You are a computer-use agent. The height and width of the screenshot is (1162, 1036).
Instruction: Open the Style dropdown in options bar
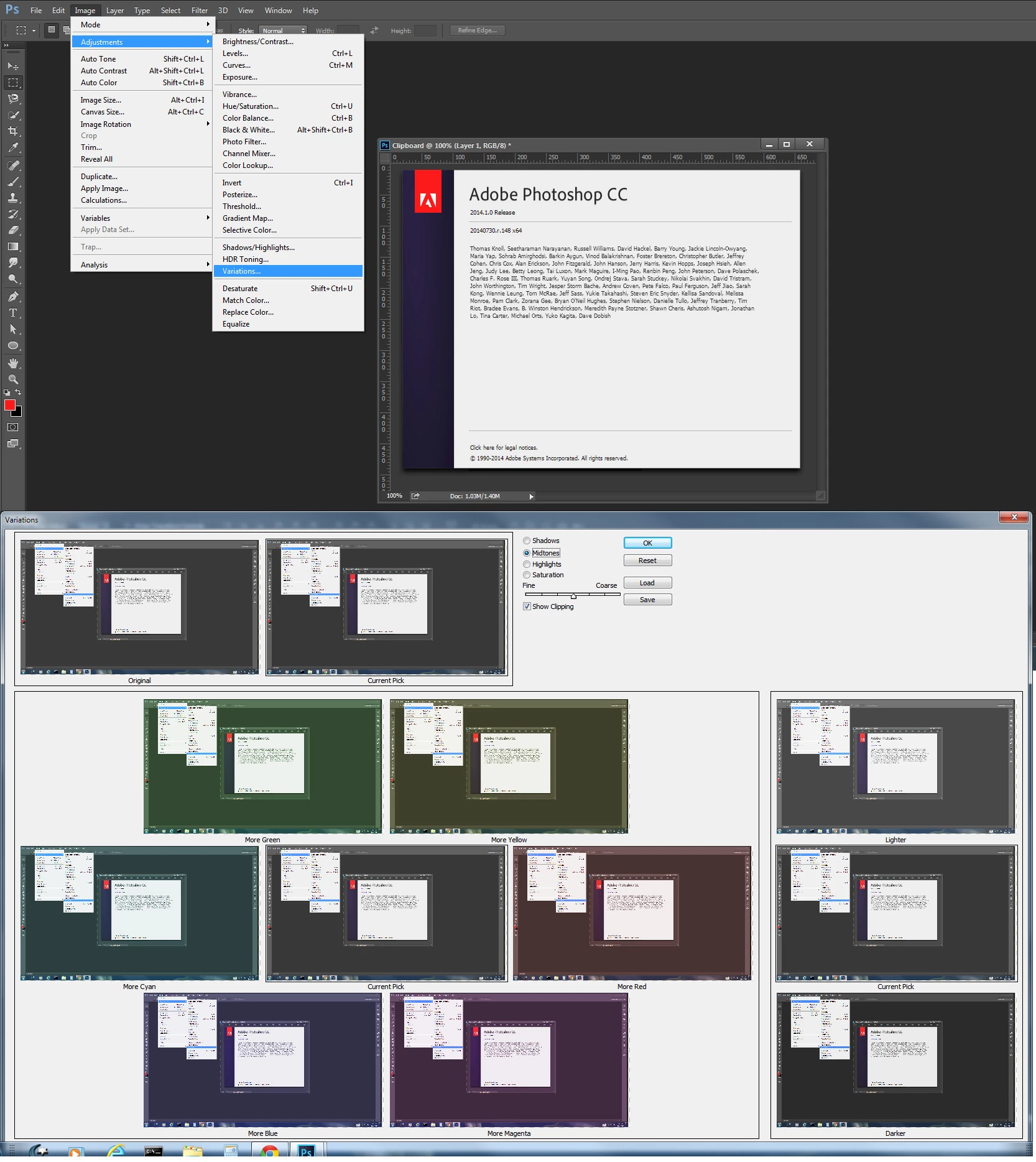(284, 30)
